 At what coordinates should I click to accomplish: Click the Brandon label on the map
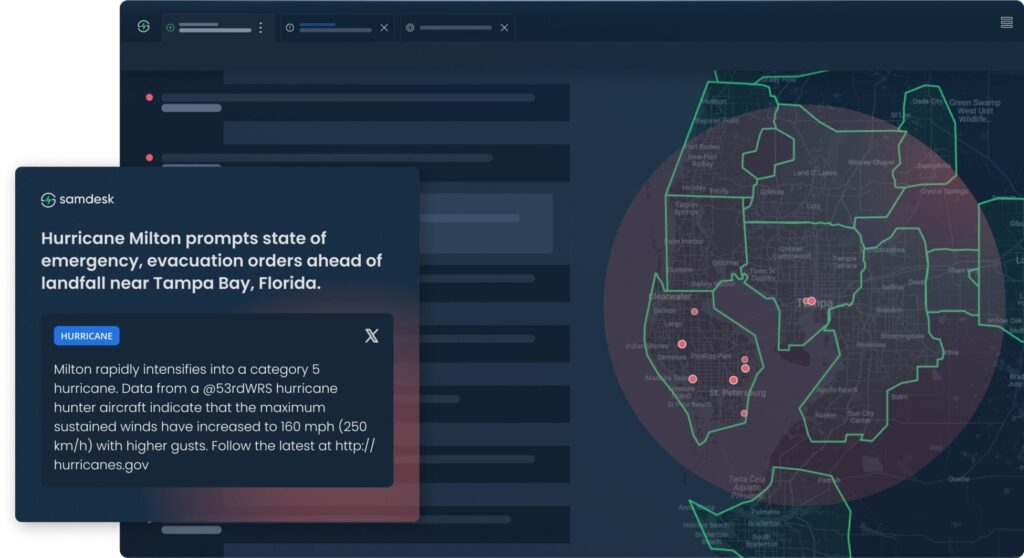[887, 310]
